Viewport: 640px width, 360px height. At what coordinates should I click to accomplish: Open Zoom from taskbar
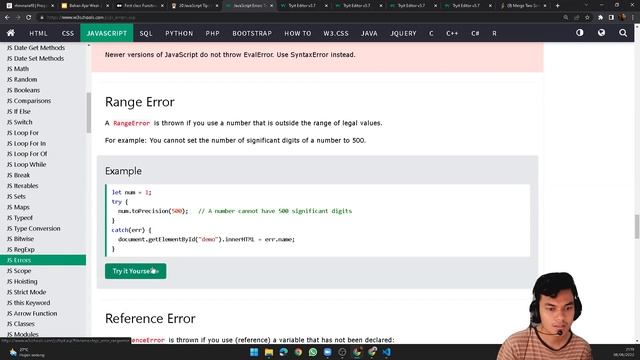327,352
